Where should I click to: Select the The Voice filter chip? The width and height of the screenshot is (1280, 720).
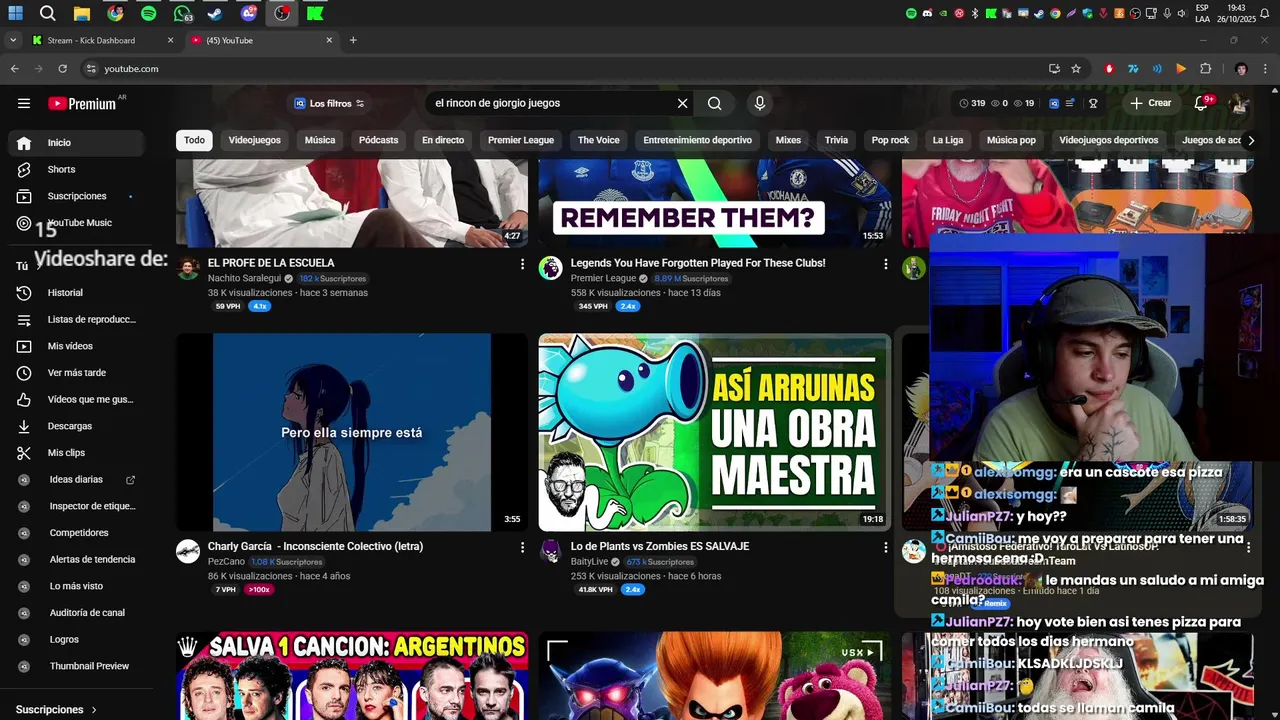[x=599, y=140]
